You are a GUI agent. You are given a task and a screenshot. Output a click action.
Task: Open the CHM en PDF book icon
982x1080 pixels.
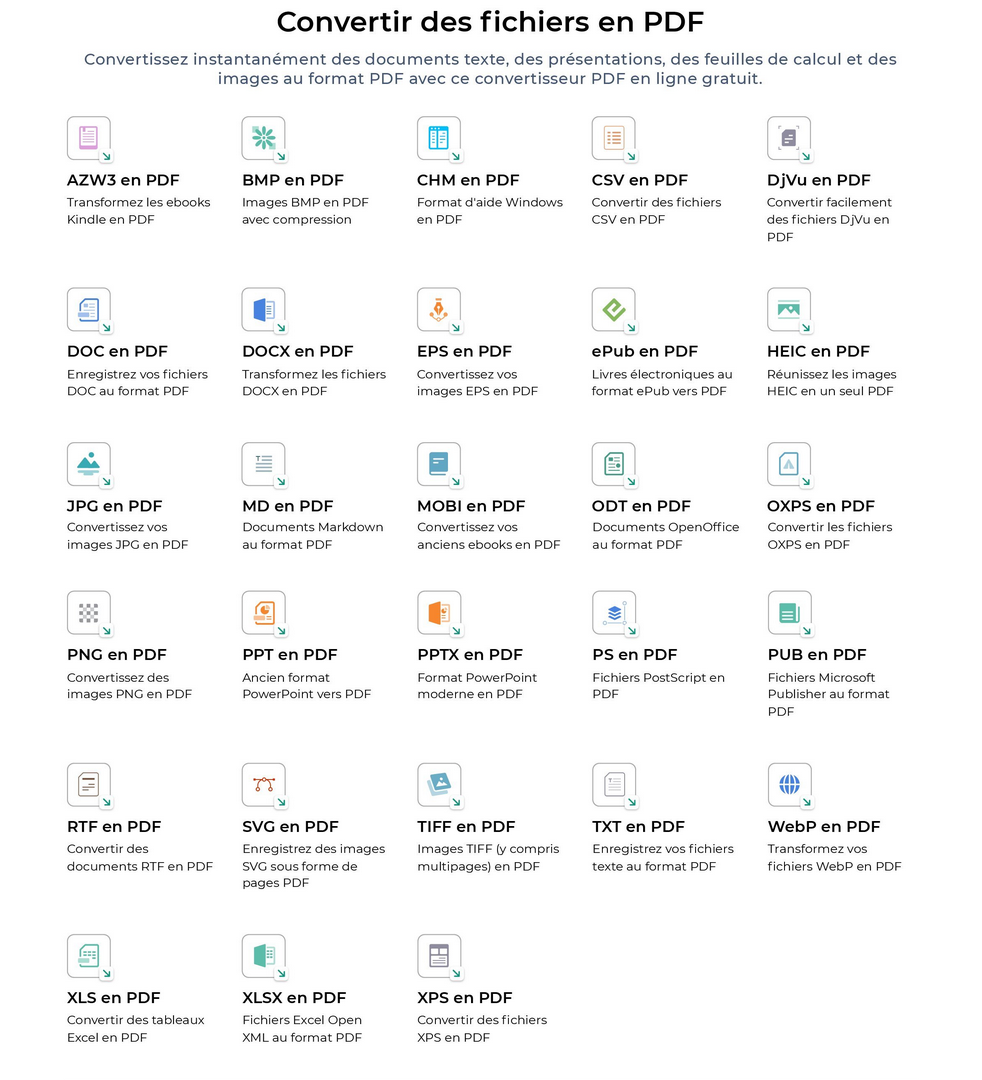pos(439,138)
